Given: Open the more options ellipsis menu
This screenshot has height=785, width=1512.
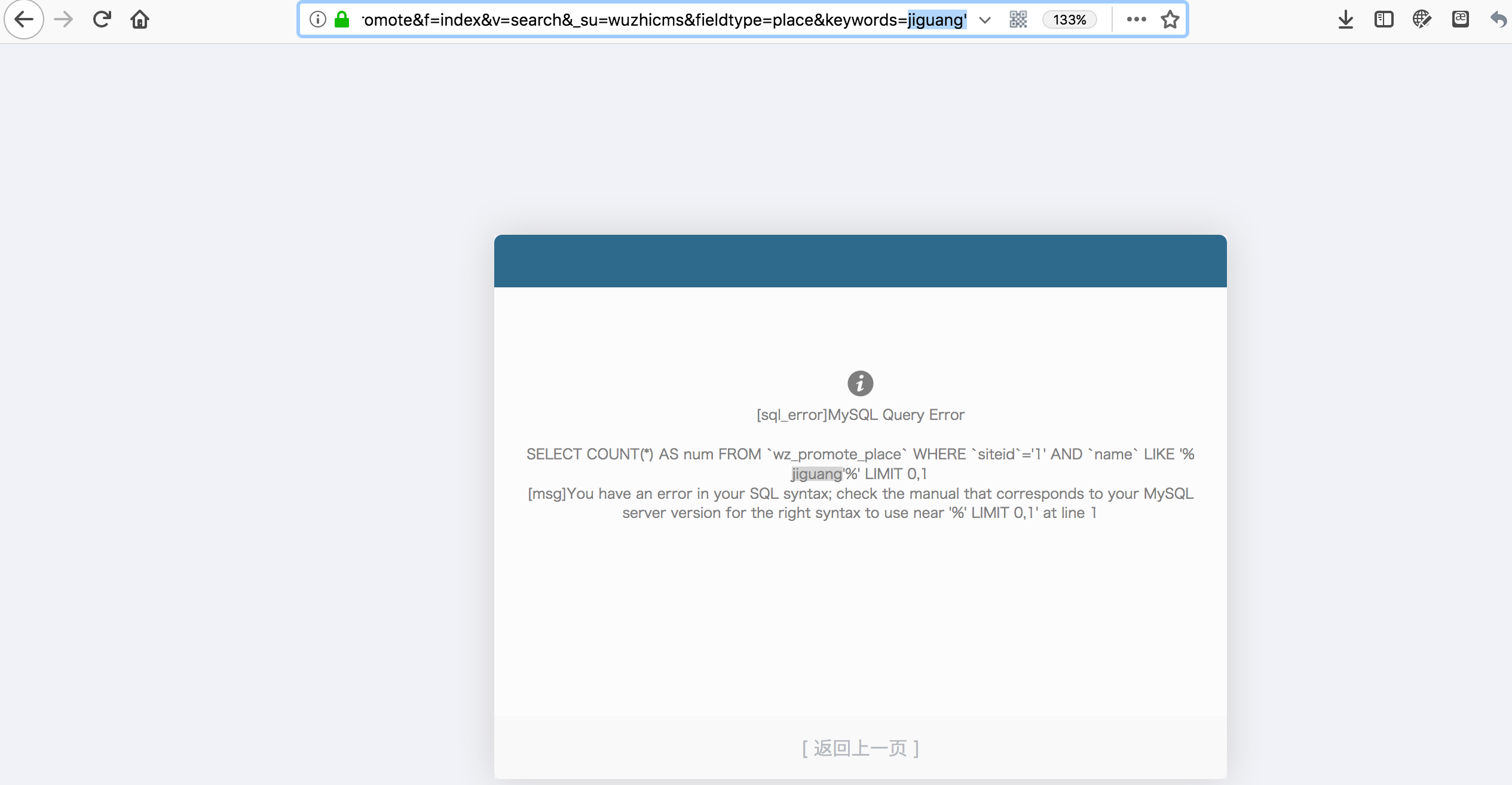Looking at the screenshot, I should coord(1135,19).
